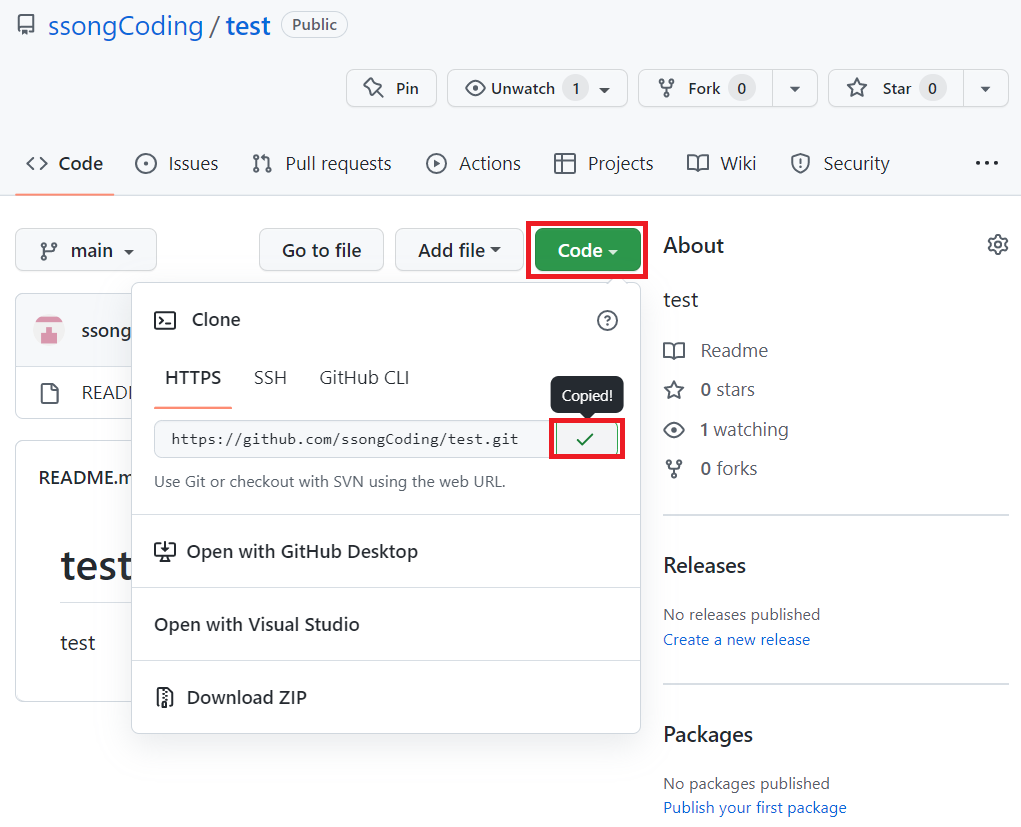
Task: Open the Wiki tab
Action: (x=721, y=163)
